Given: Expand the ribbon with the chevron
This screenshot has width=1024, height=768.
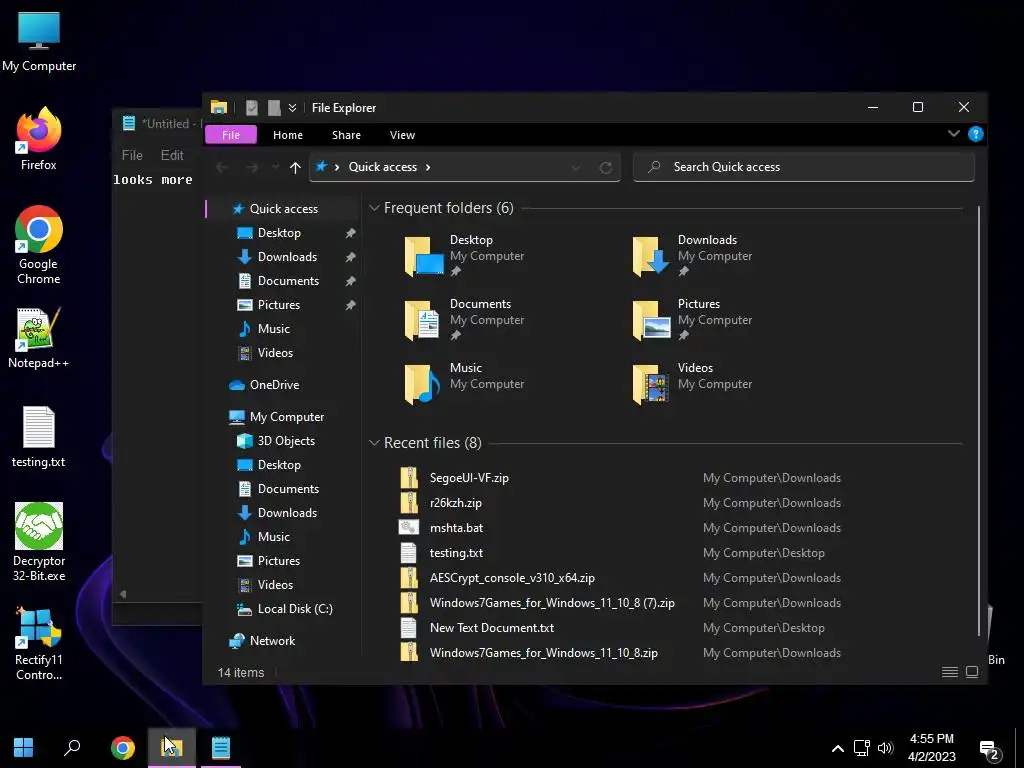Looking at the screenshot, I should [x=953, y=134].
